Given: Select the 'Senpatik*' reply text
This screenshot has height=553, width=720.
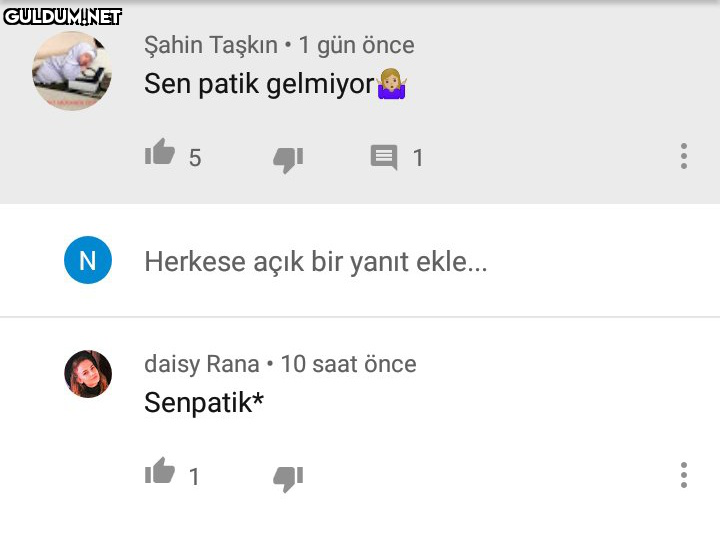Looking at the screenshot, I should coord(204,403).
